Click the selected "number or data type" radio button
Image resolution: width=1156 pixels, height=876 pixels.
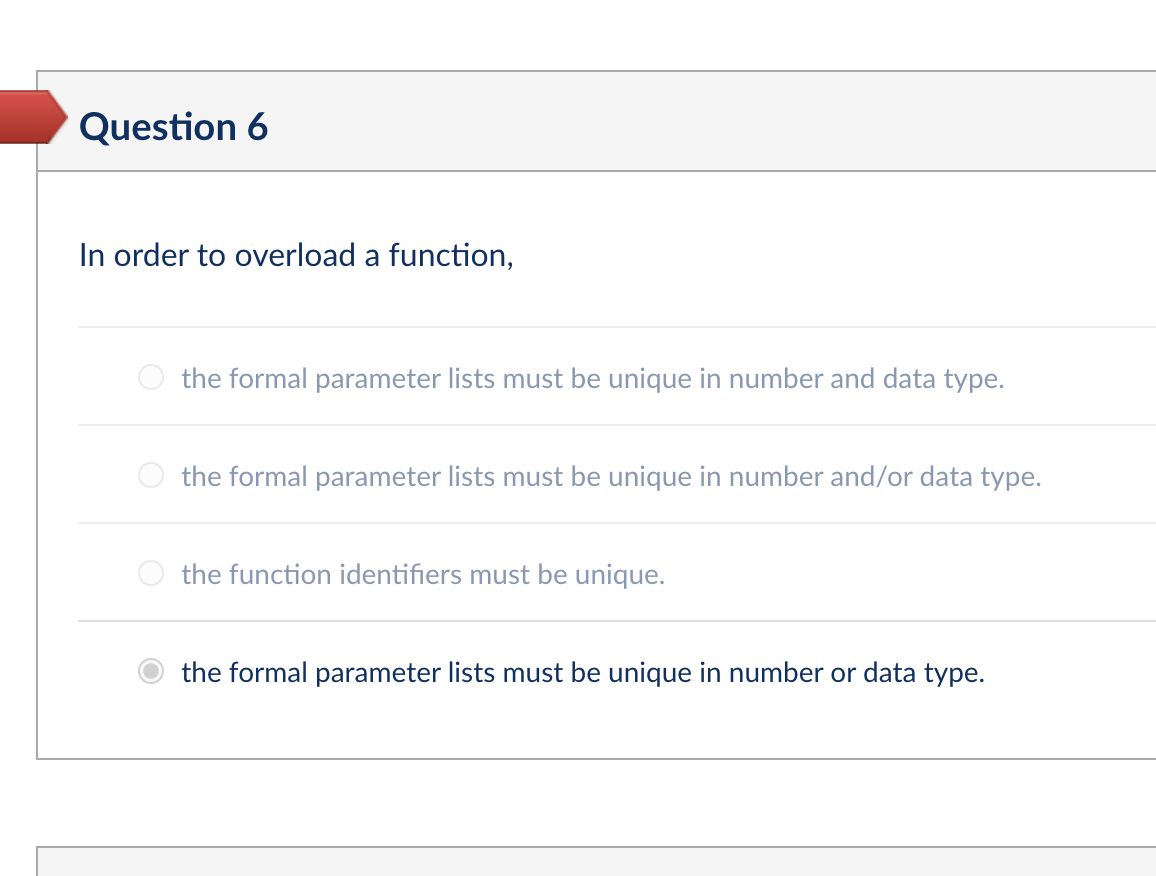[151, 672]
